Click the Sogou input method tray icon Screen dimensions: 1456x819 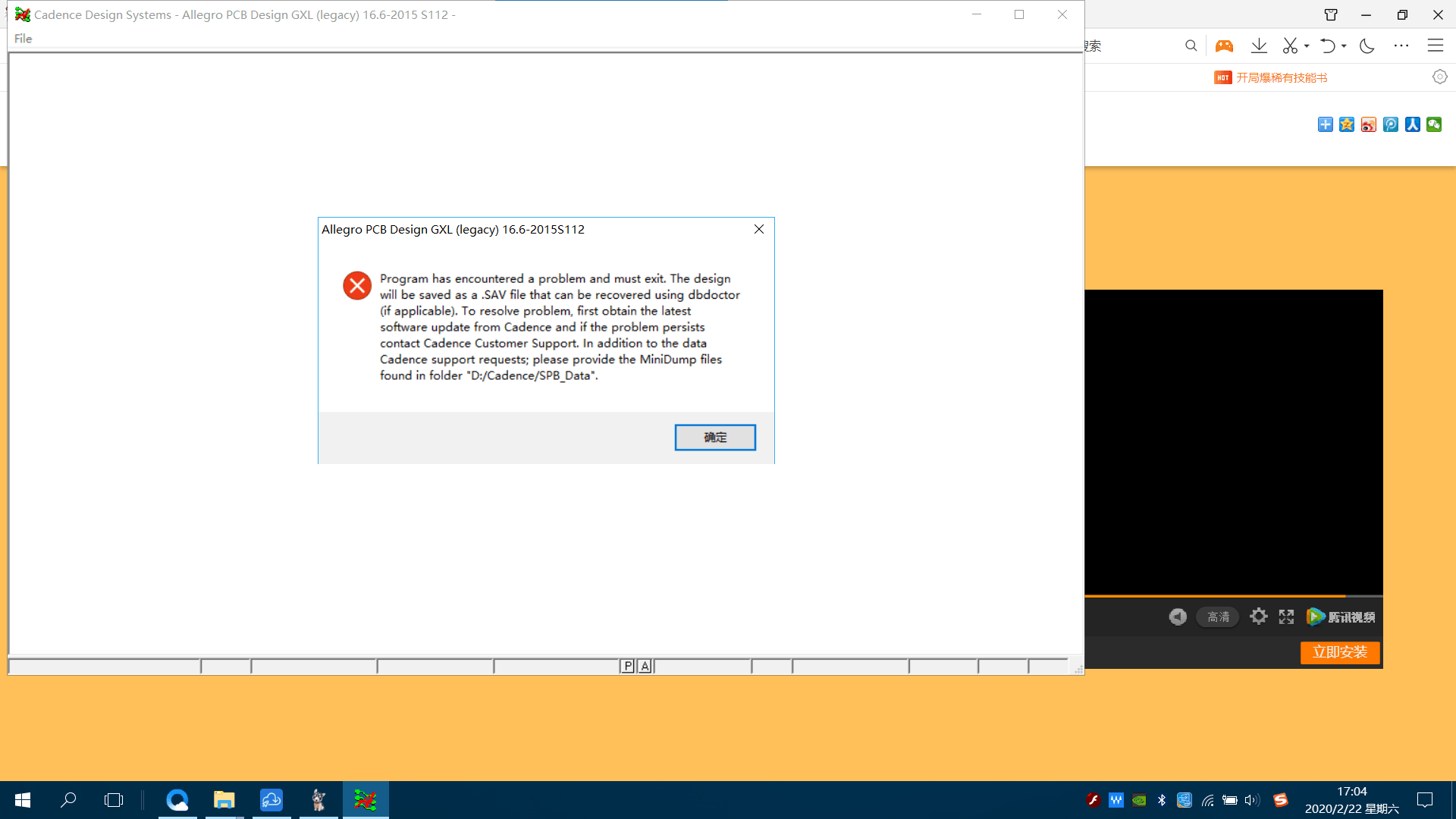(1281, 800)
